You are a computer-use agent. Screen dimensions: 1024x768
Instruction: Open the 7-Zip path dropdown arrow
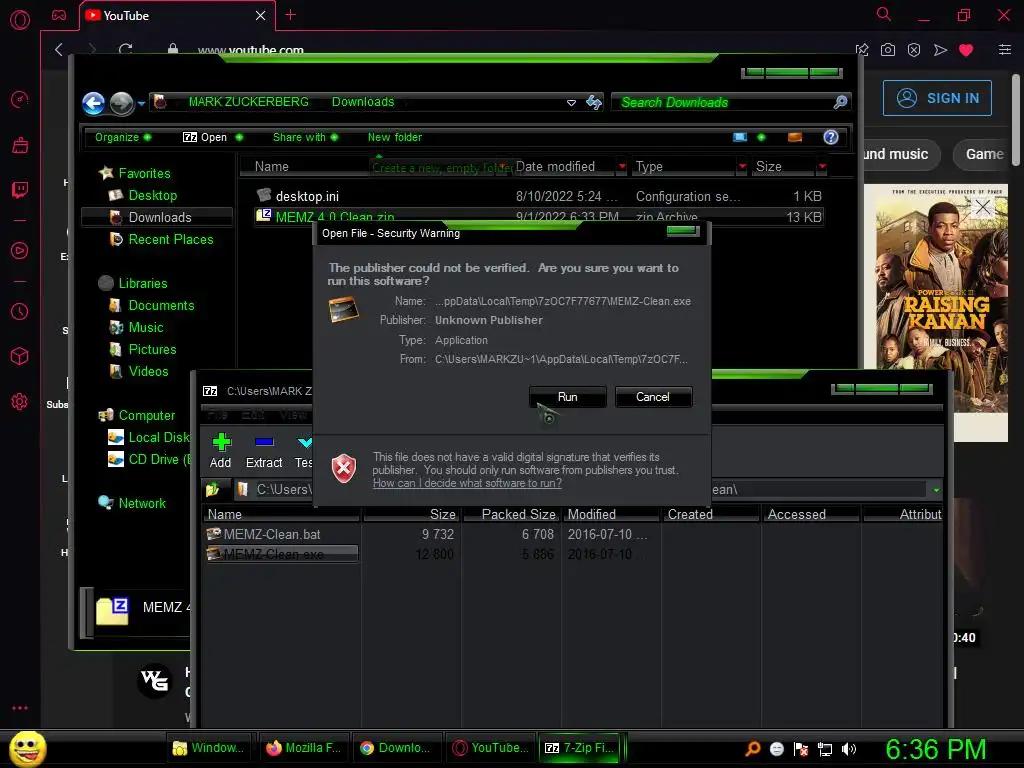coord(936,490)
